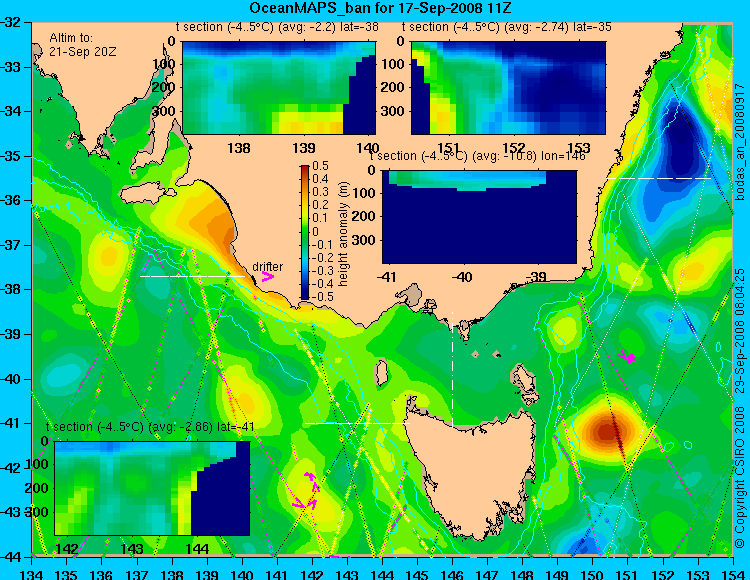
Task: Click the title 'OceanMAPS_ban for 17-Sep-2008 11Z'
Action: (x=382, y=8)
